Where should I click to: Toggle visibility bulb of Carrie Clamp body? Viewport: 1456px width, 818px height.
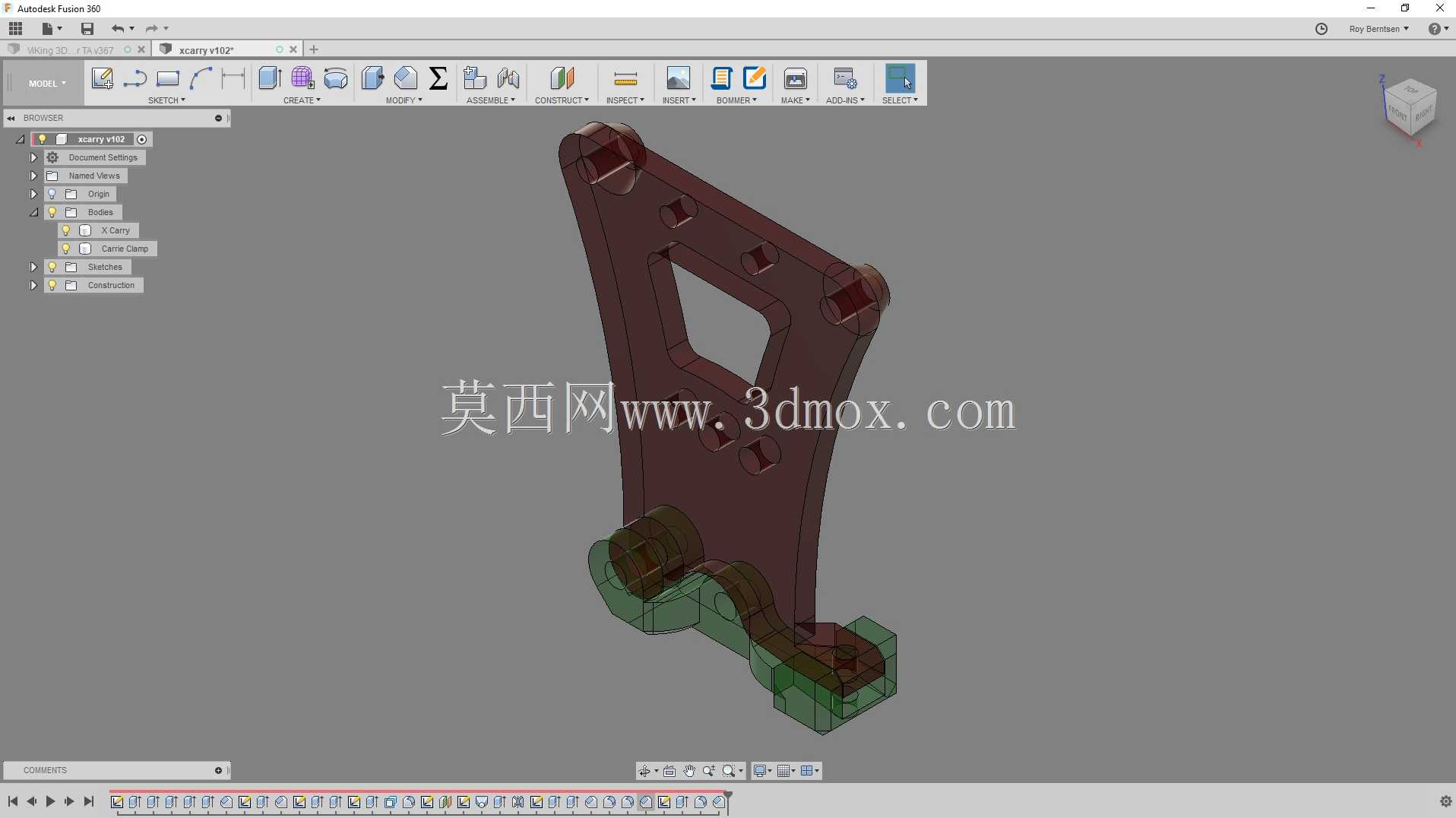click(66, 249)
